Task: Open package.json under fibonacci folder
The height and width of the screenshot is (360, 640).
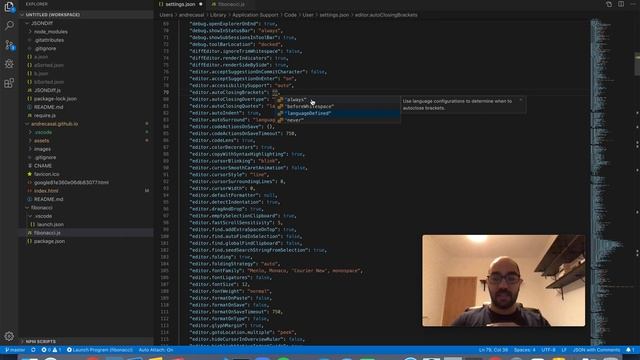Action: (x=49, y=241)
